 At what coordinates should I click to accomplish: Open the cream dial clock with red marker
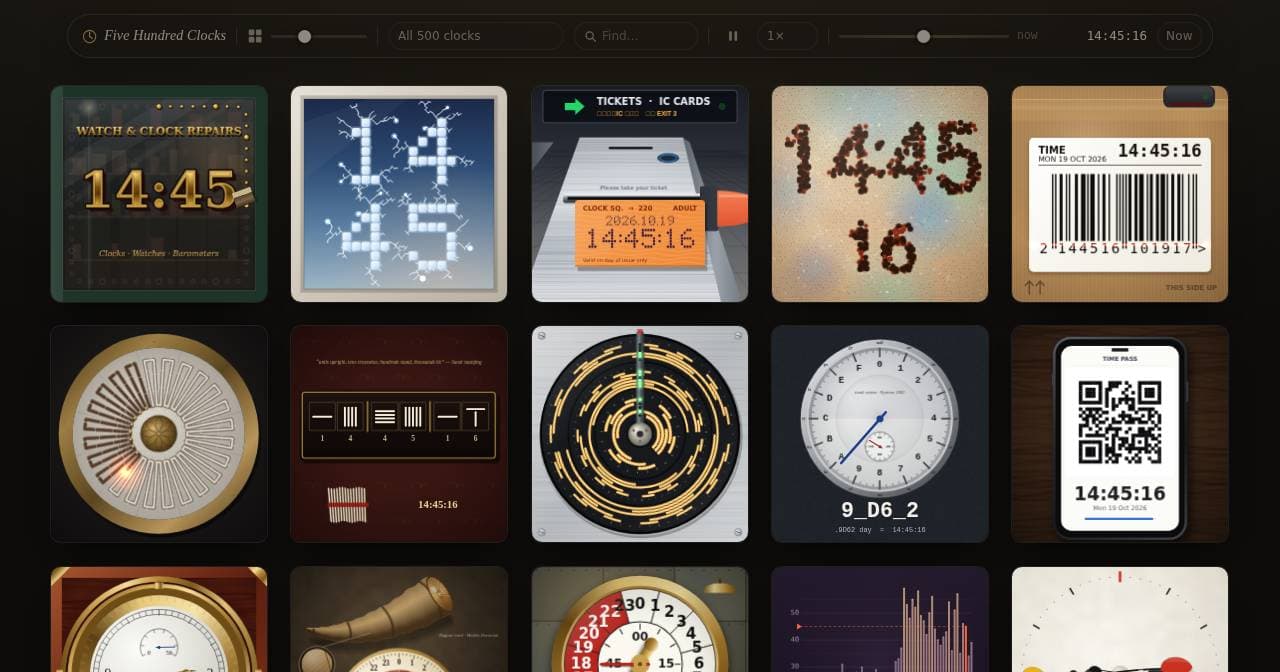pyautogui.click(x=1120, y=619)
